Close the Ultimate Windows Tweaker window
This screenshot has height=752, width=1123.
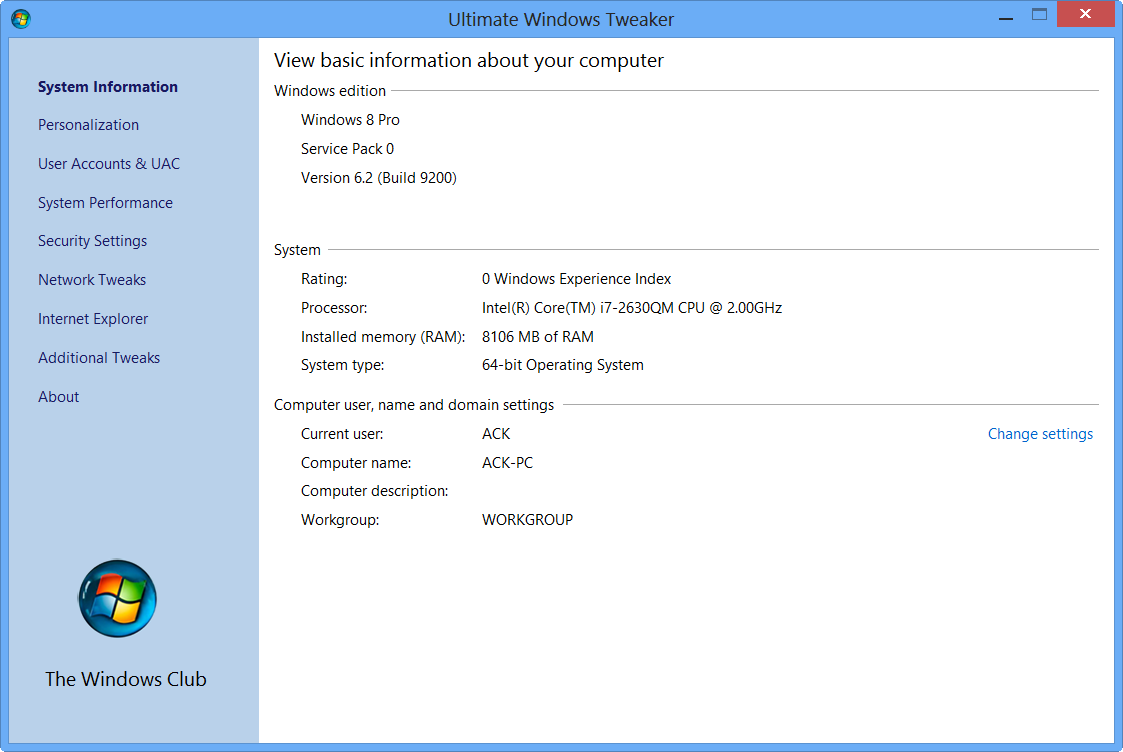coord(1085,14)
